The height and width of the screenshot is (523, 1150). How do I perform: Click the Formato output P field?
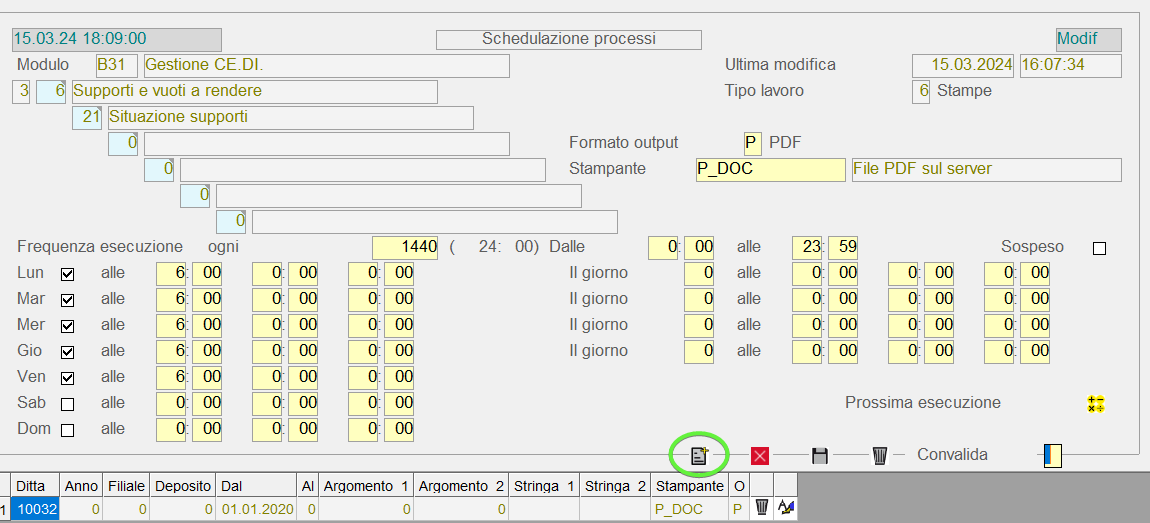pos(752,143)
